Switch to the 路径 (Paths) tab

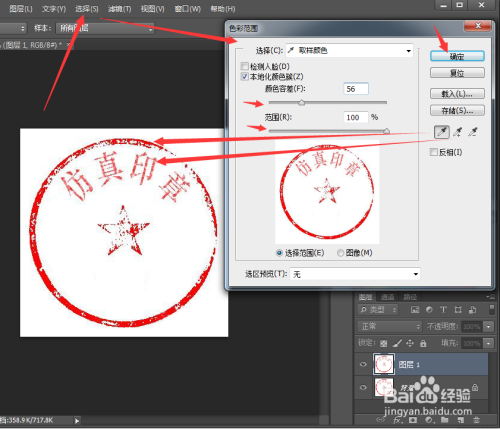pos(410,297)
